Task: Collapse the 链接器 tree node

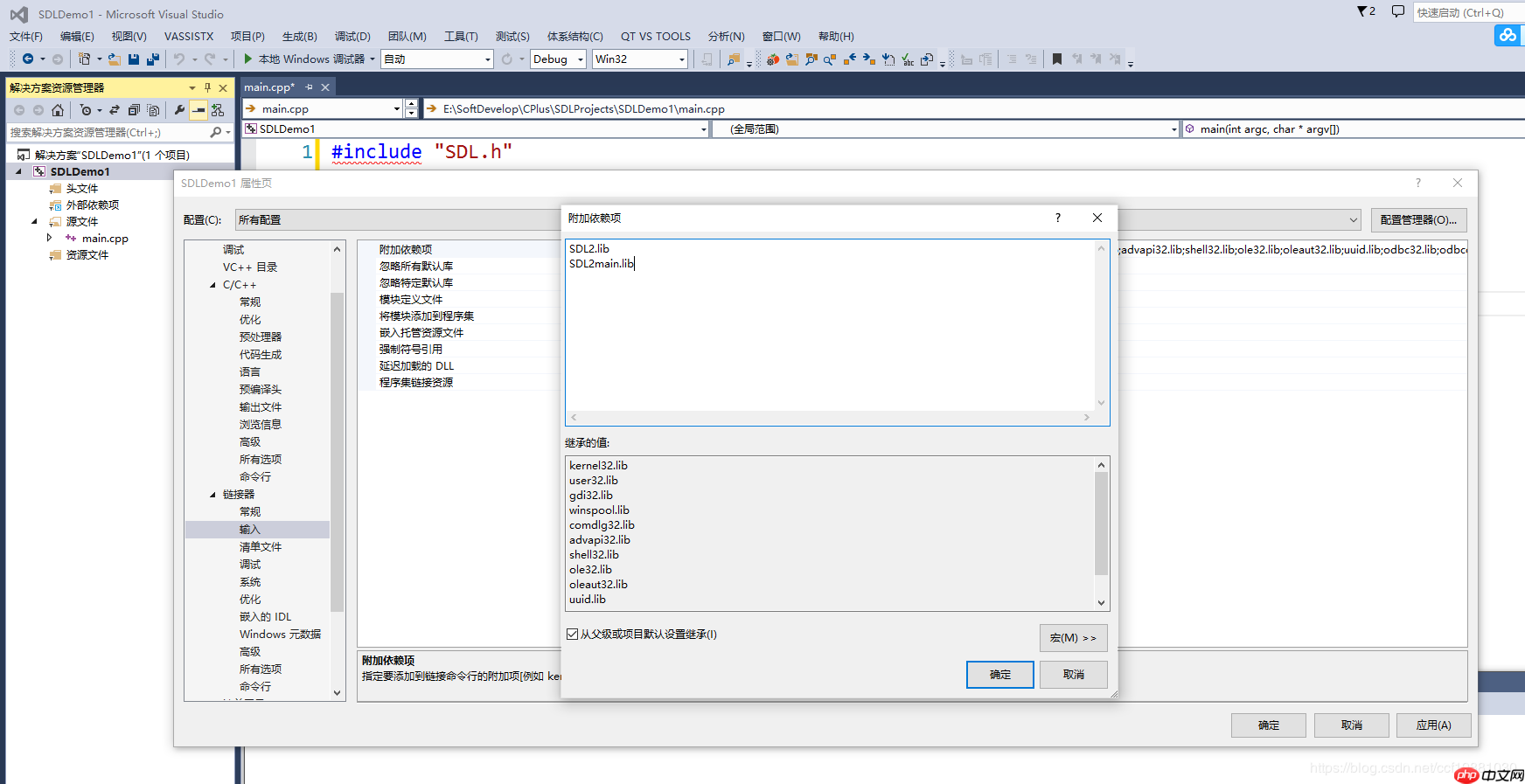Action: tap(212, 495)
